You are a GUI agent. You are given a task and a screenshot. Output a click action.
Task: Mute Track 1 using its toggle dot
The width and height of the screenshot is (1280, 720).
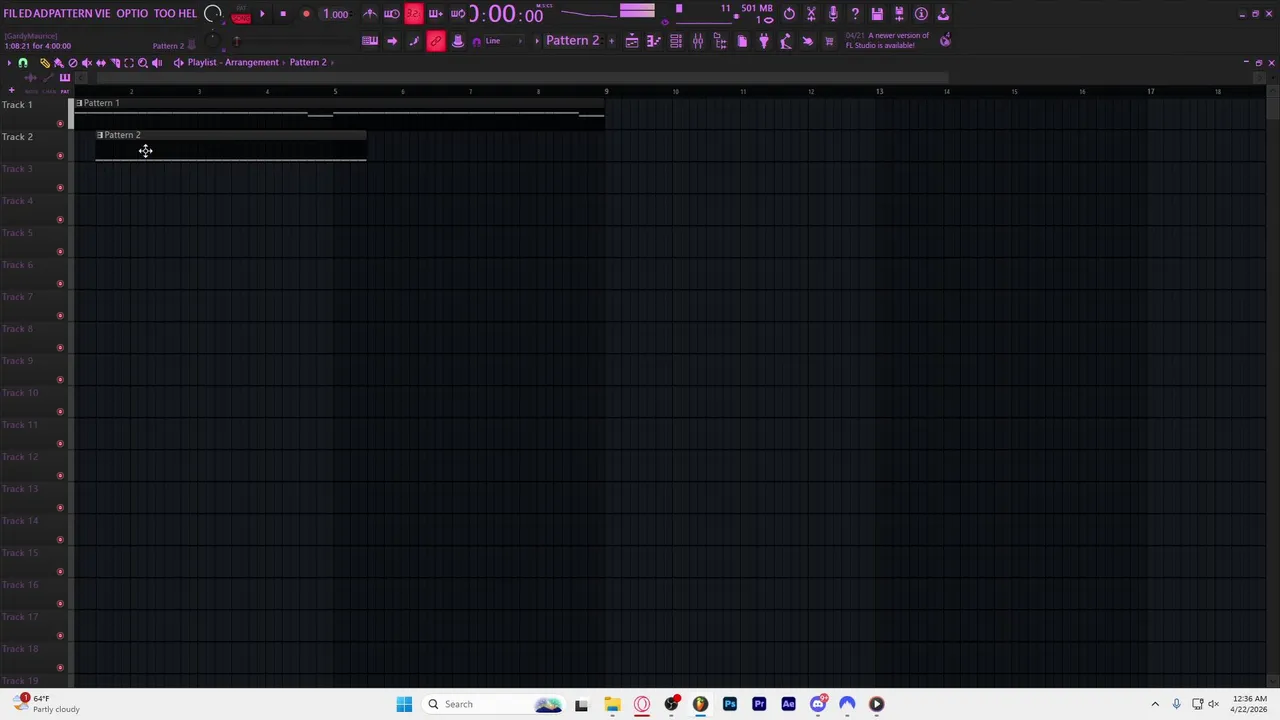[x=60, y=123]
